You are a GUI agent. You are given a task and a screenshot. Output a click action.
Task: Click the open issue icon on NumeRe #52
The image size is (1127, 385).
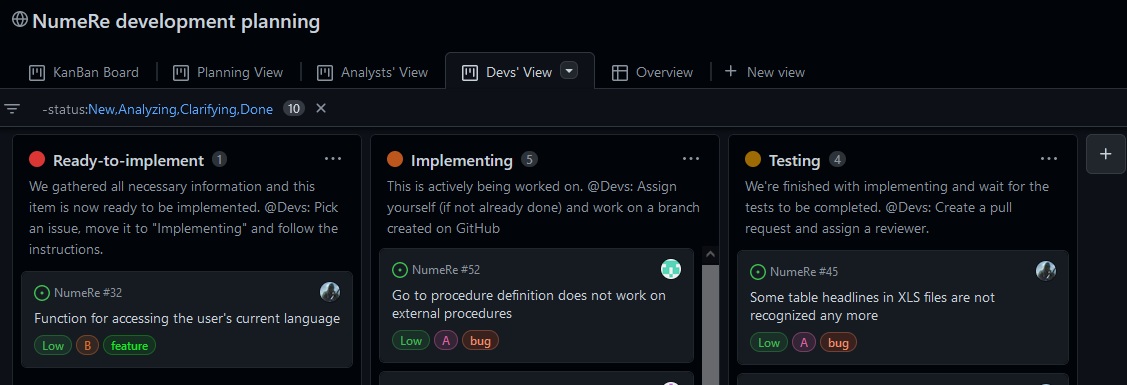pos(400,270)
